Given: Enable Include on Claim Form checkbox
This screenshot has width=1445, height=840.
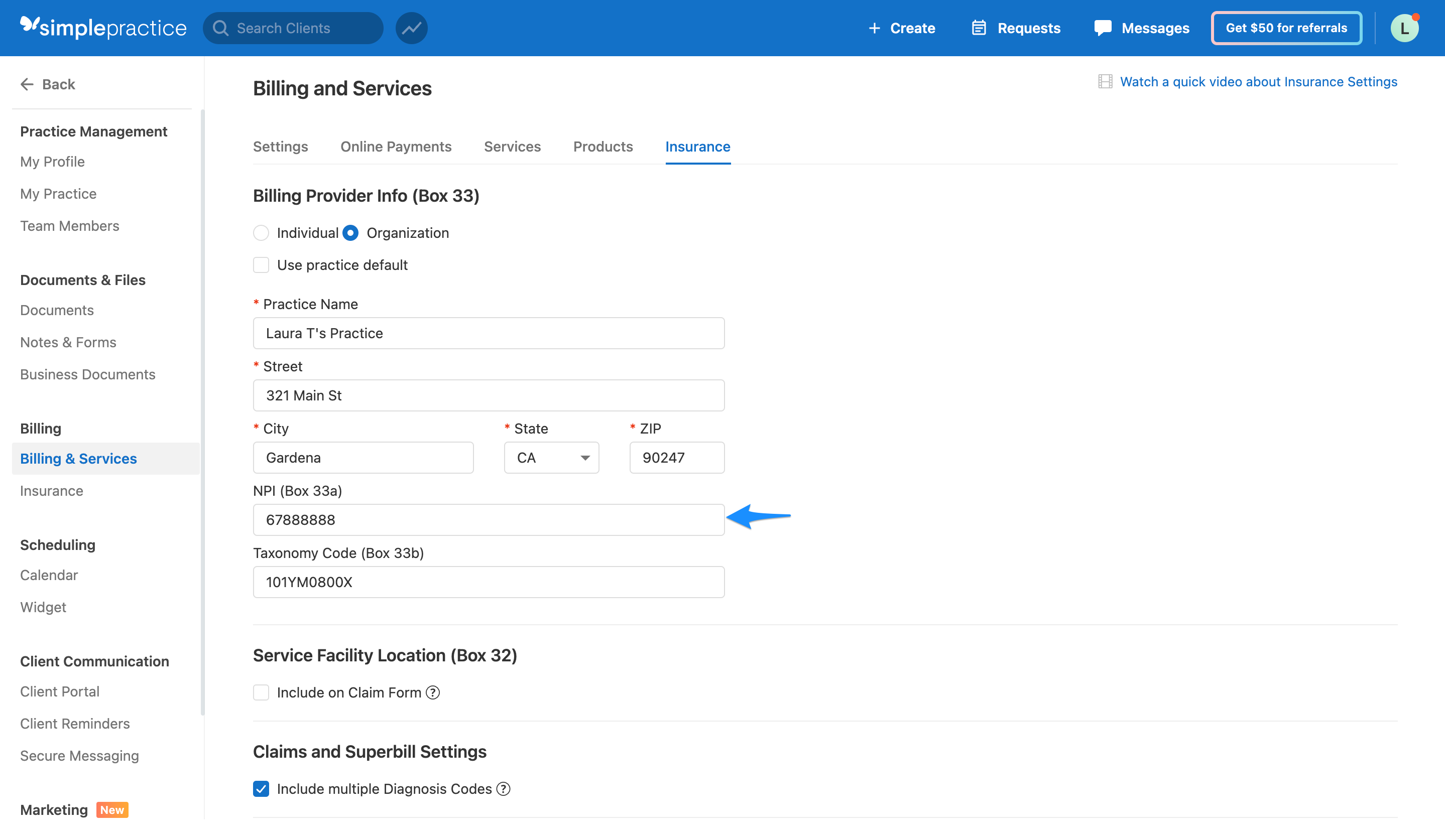Looking at the screenshot, I should click(x=261, y=692).
